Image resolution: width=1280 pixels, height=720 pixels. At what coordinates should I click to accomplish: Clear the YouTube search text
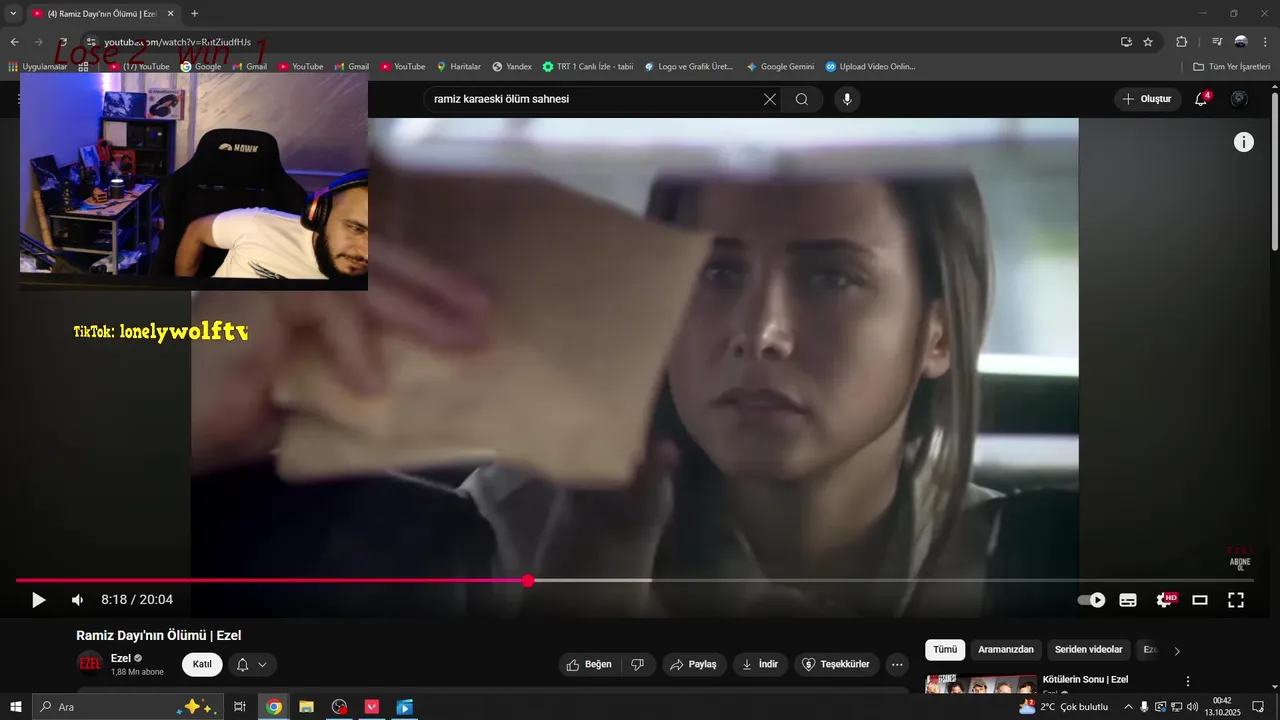[x=770, y=99]
